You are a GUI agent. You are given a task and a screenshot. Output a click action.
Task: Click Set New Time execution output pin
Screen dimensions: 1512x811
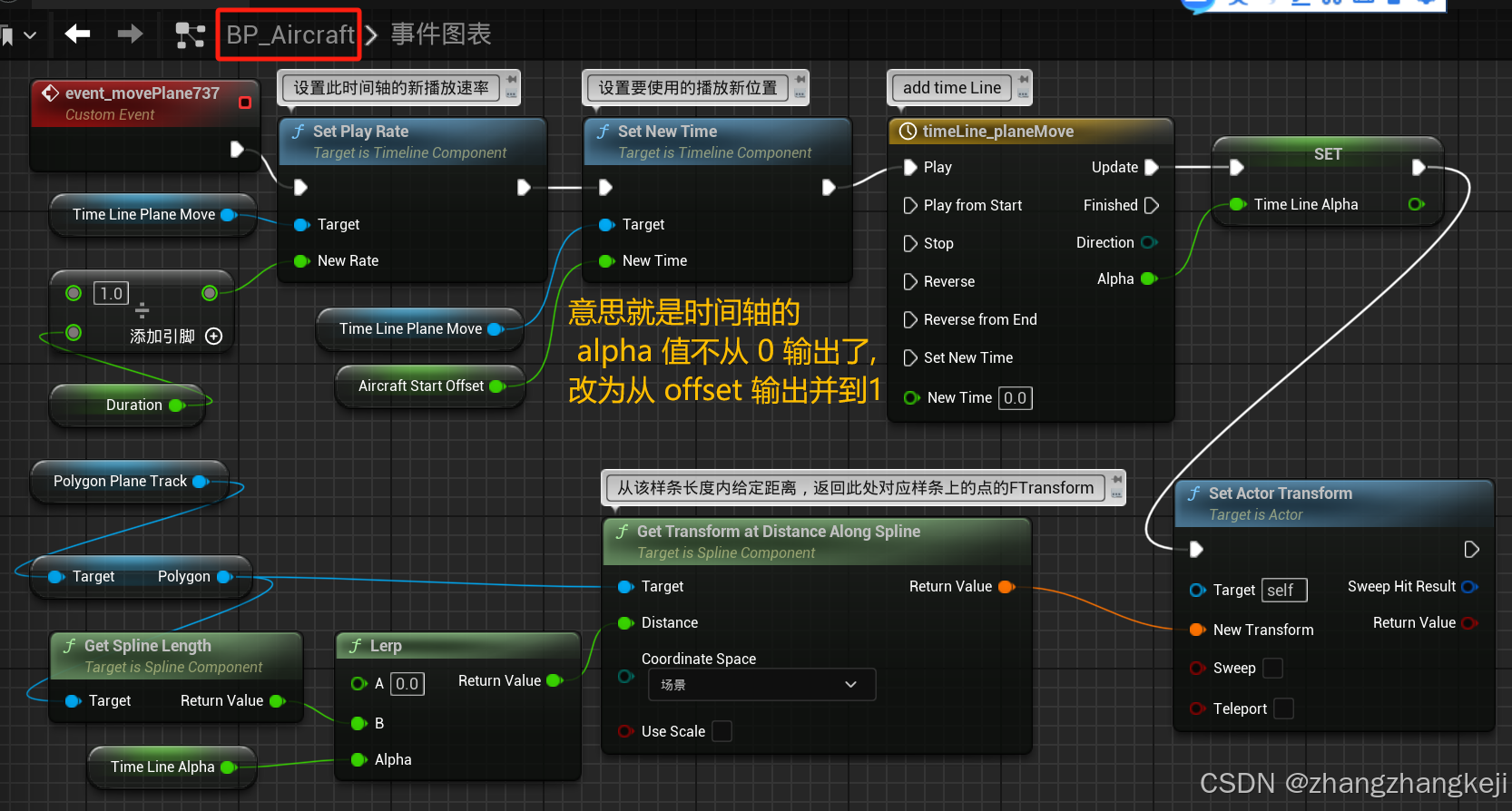[829, 187]
